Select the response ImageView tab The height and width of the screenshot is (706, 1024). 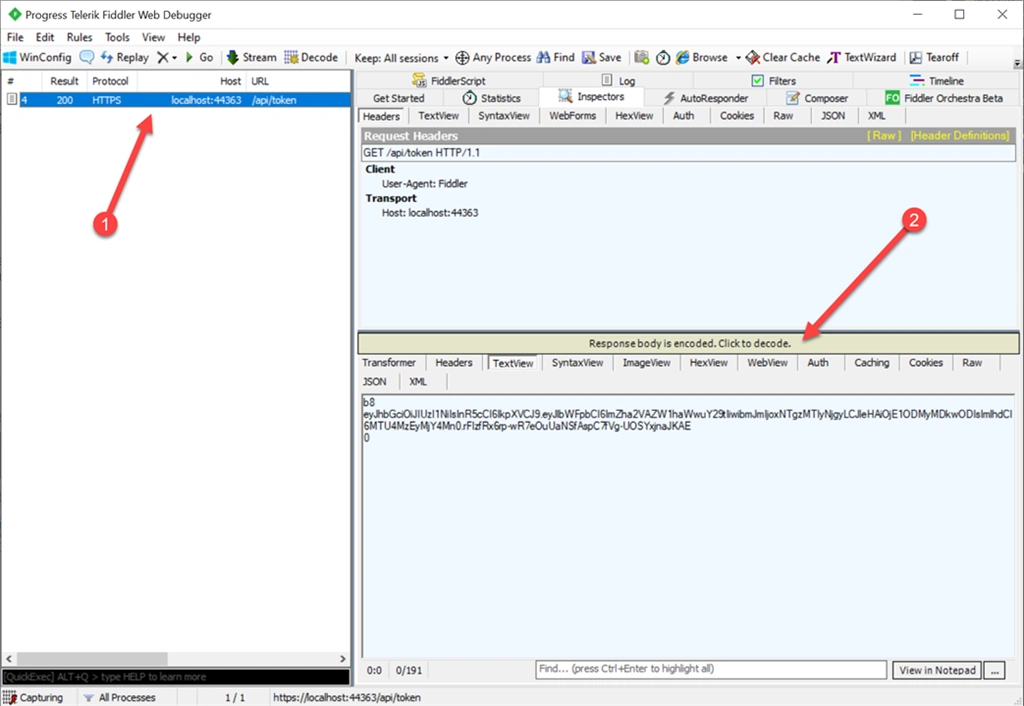click(646, 362)
